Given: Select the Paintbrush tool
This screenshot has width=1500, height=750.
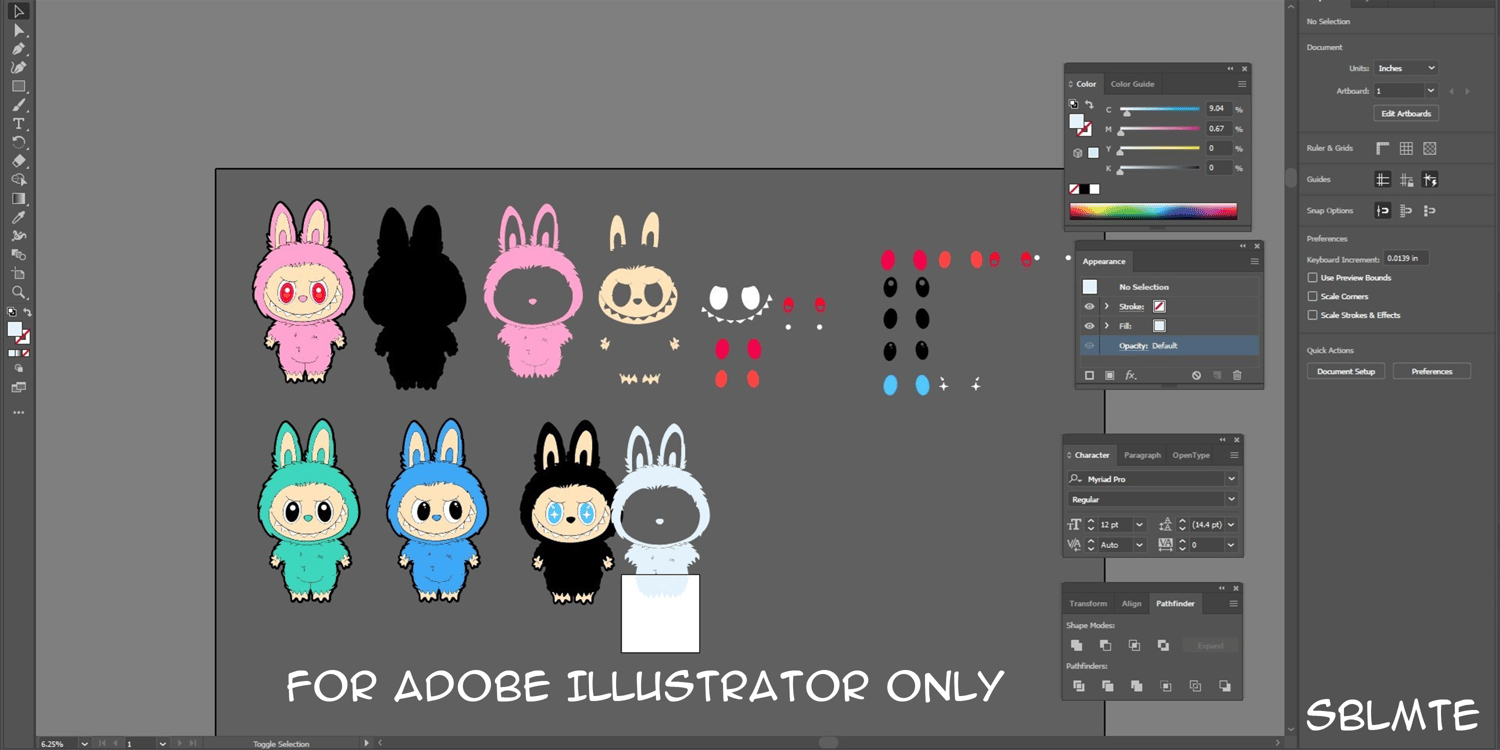Looking at the screenshot, I should (18, 105).
